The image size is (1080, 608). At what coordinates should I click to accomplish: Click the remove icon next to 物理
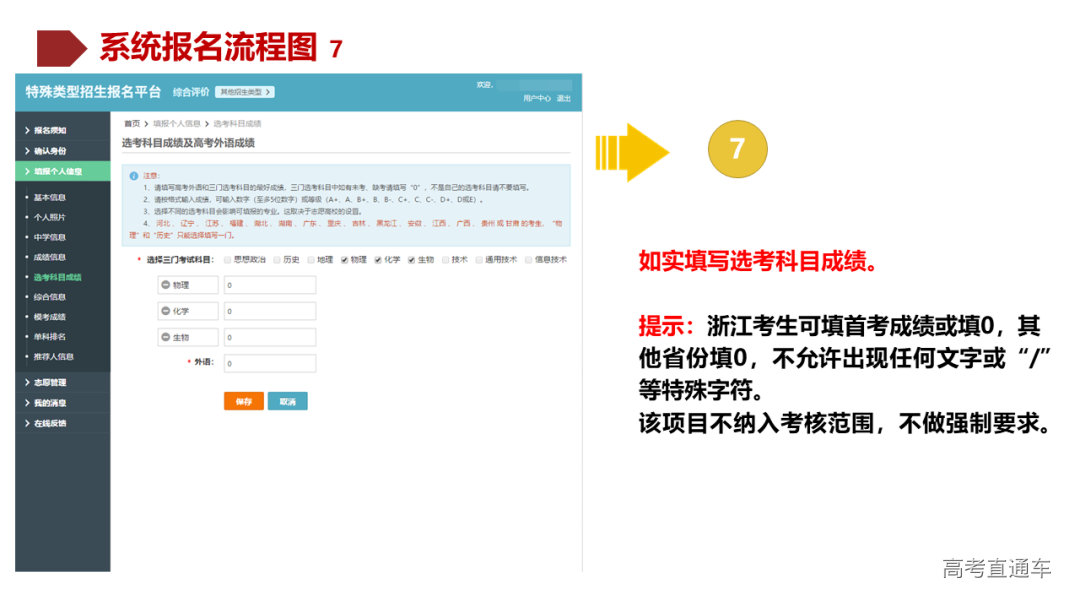[x=166, y=286]
